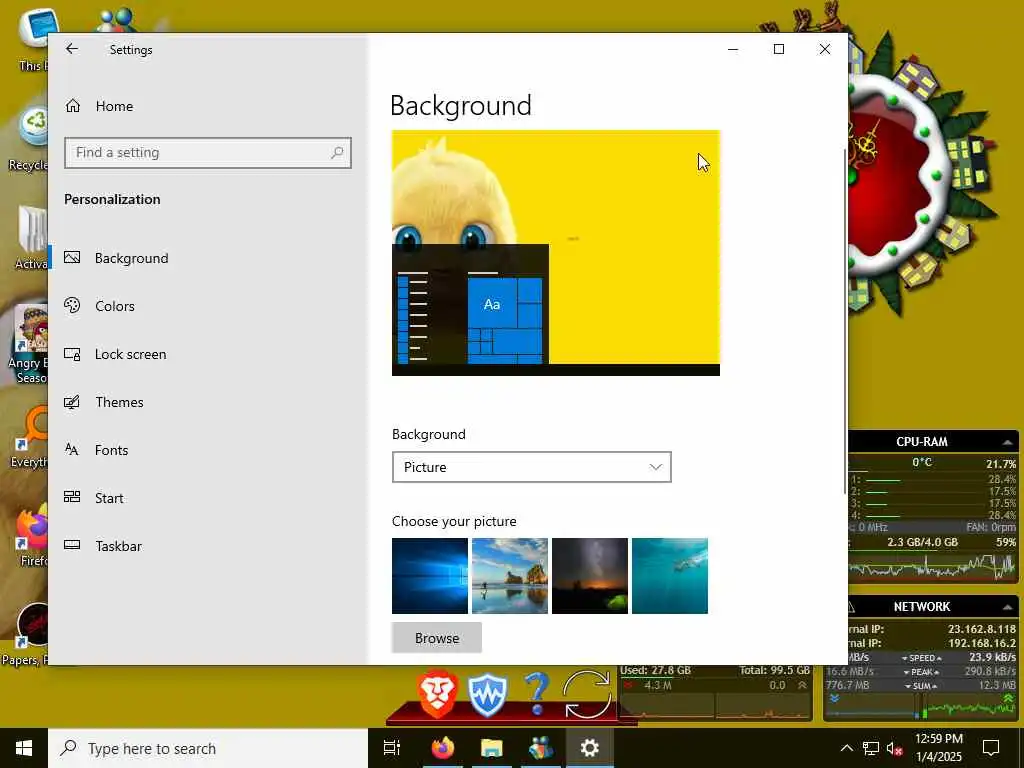Open the Themes settings page

[104, 402]
